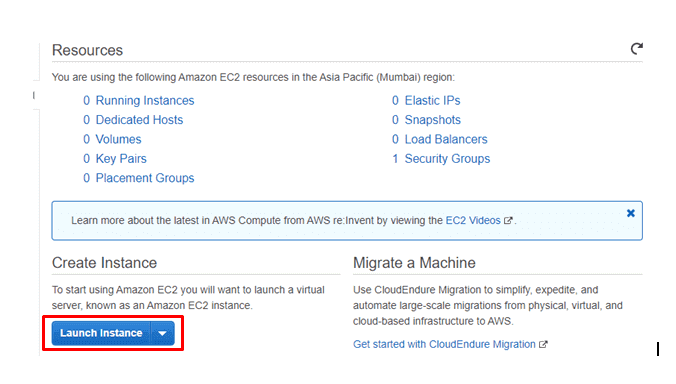Open Placement Groups

click(145, 178)
